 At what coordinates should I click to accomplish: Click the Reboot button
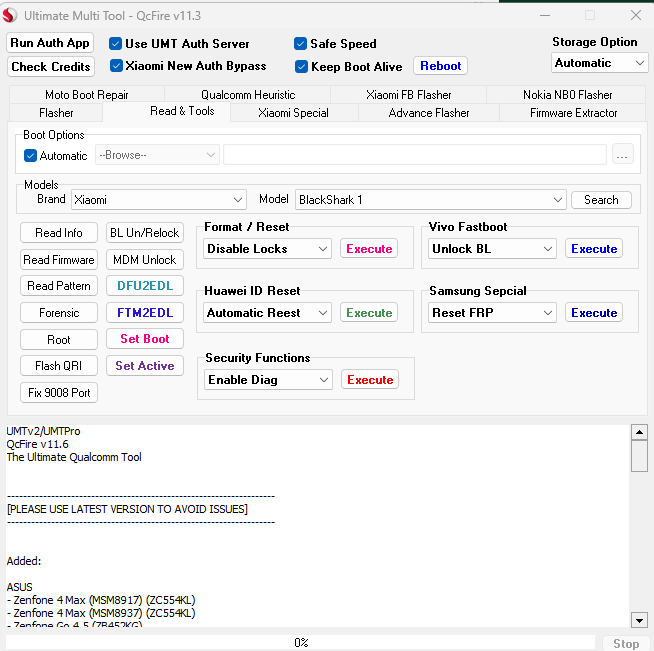[440, 66]
